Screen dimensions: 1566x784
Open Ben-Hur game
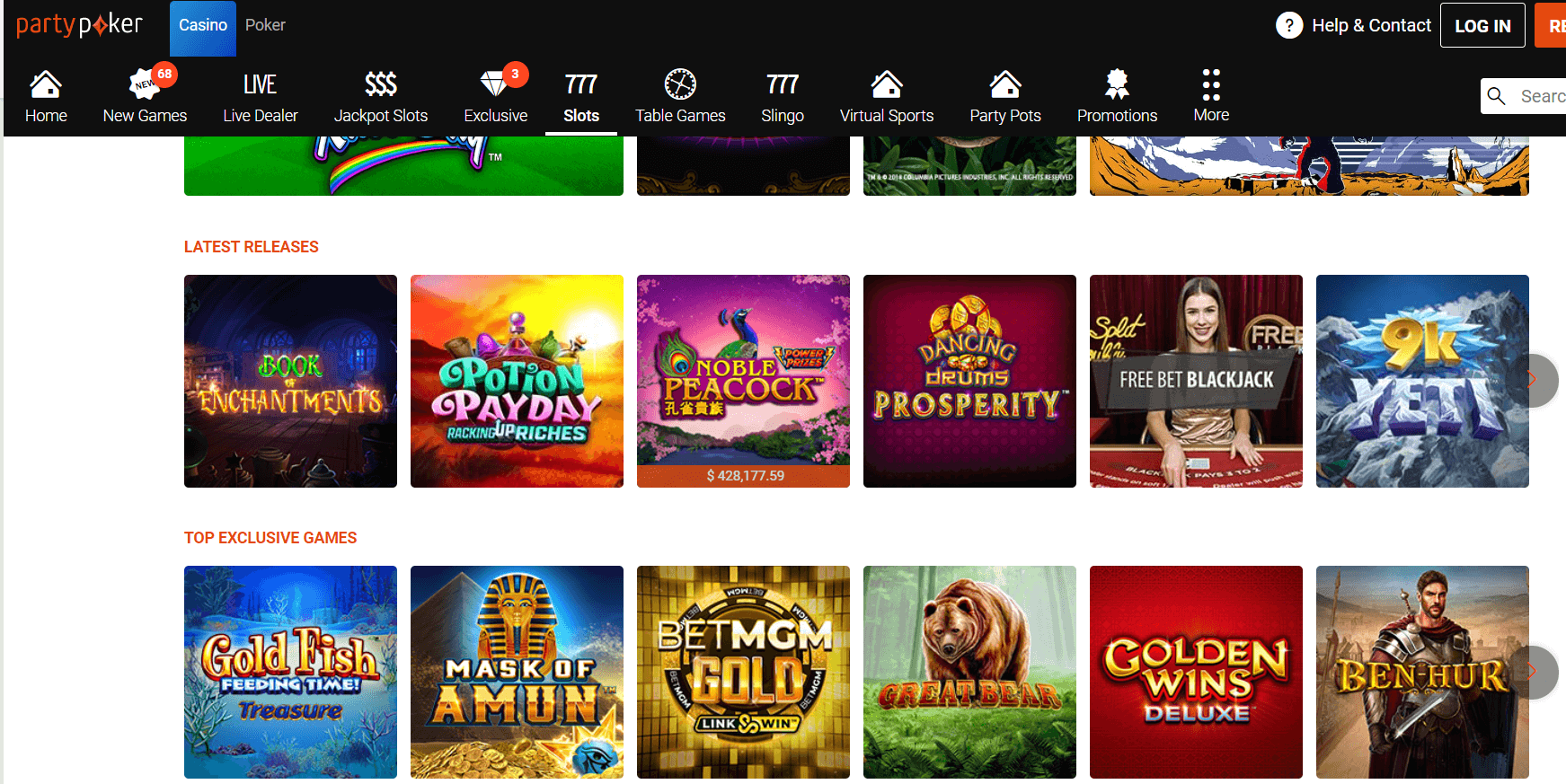point(1422,672)
